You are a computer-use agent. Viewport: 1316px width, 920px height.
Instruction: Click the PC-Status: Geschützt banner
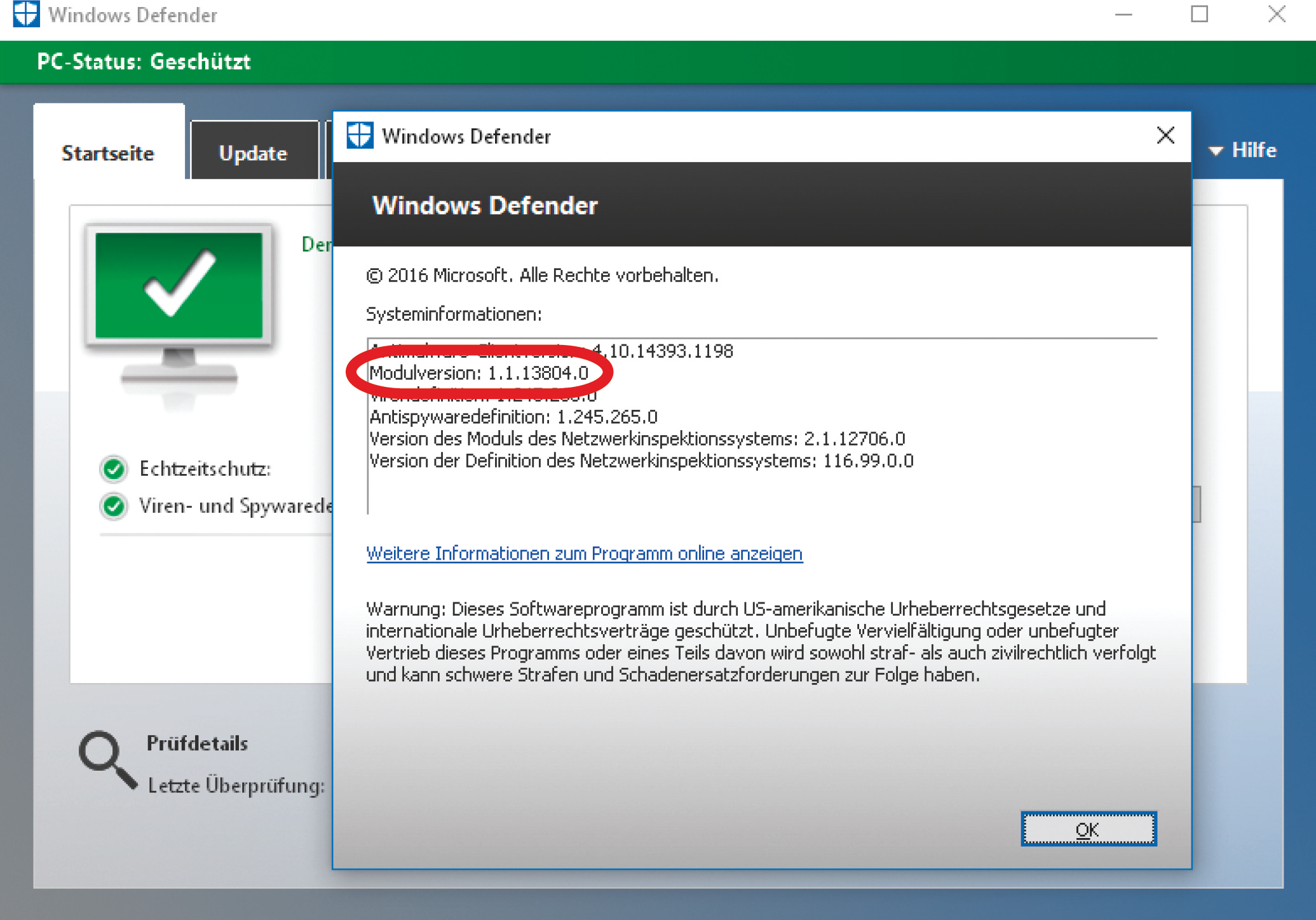(144, 62)
